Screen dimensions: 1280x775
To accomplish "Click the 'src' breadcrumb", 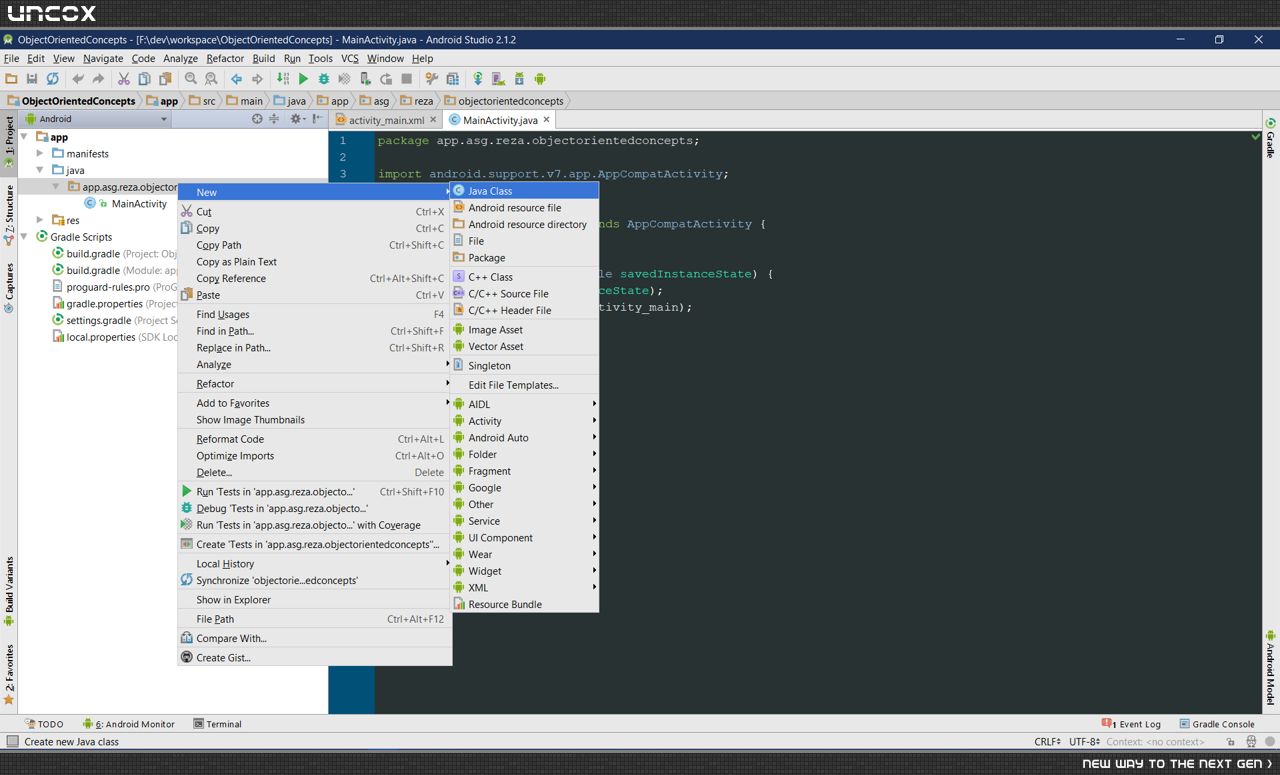I will click(x=201, y=101).
